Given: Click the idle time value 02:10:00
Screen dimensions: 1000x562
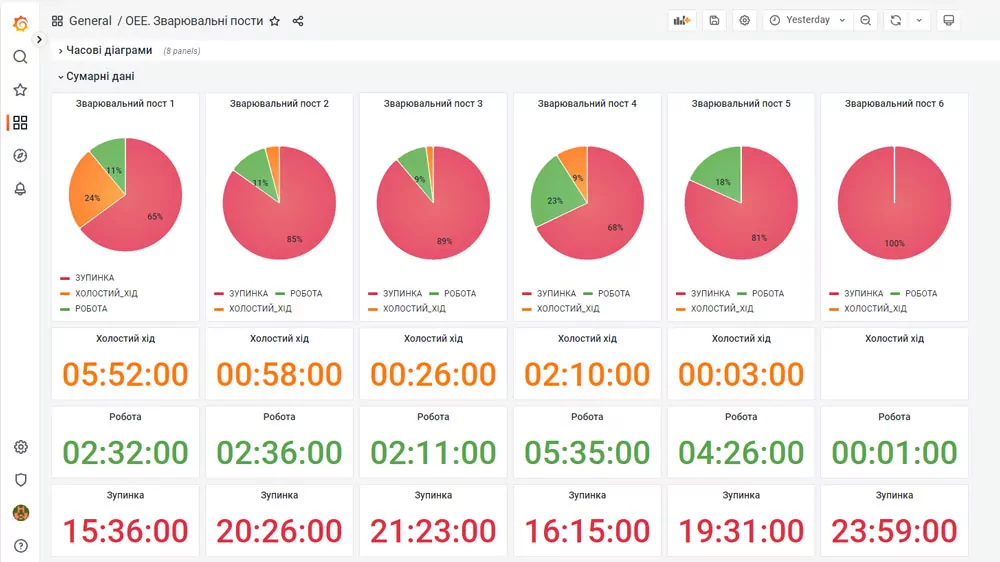Looking at the screenshot, I should pyautogui.click(x=587, y=374).
